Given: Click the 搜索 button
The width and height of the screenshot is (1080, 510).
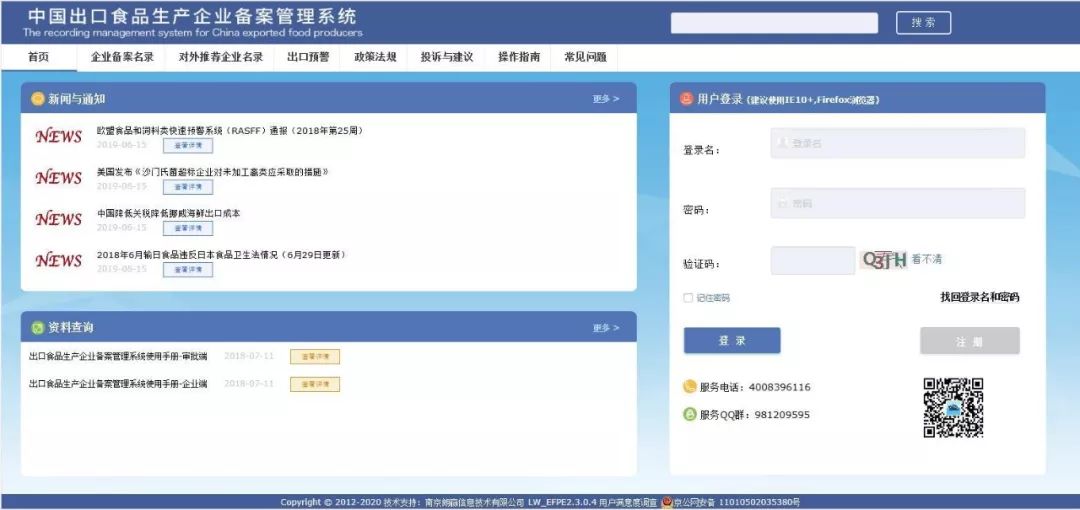Looking at the screenshot, I should pos(923,23).
